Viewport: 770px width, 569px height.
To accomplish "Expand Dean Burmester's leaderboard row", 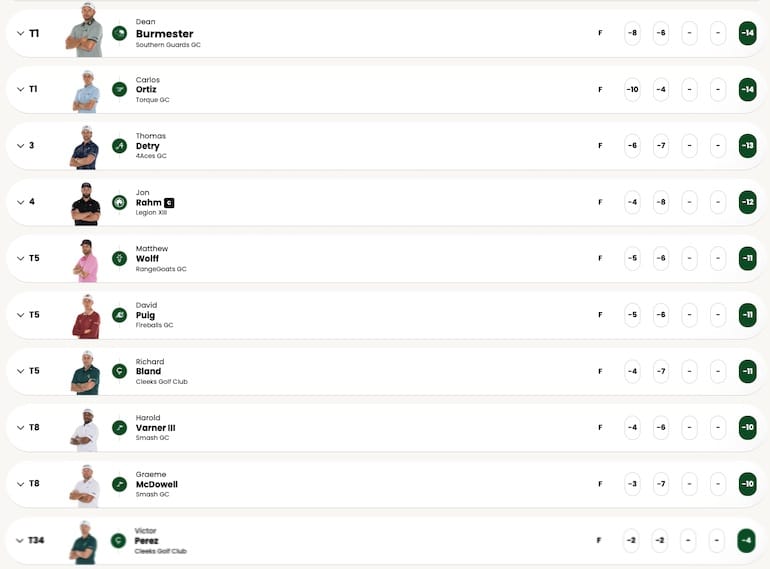I will click(19, 33).
